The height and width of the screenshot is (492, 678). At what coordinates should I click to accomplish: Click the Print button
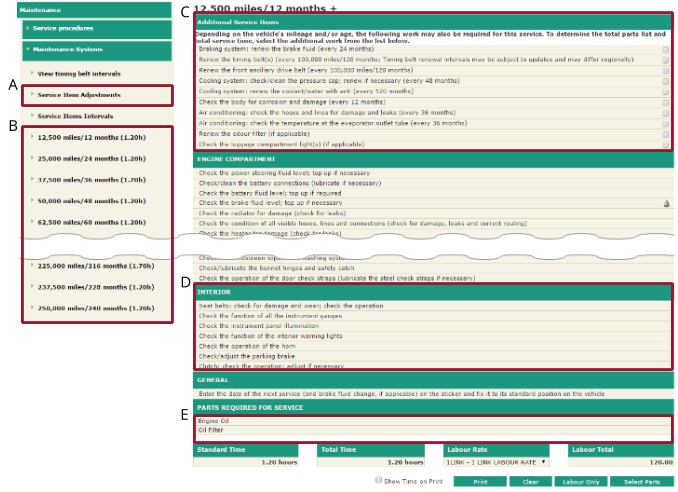[x=480, y=481]
